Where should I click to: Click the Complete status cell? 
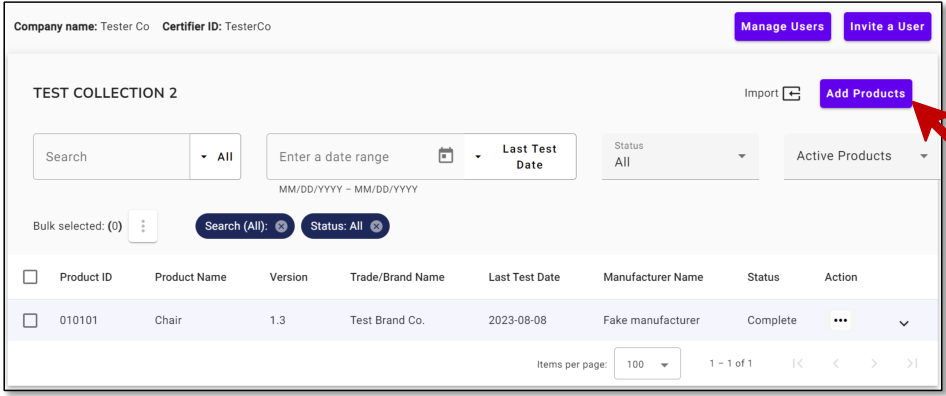(772, 321)
